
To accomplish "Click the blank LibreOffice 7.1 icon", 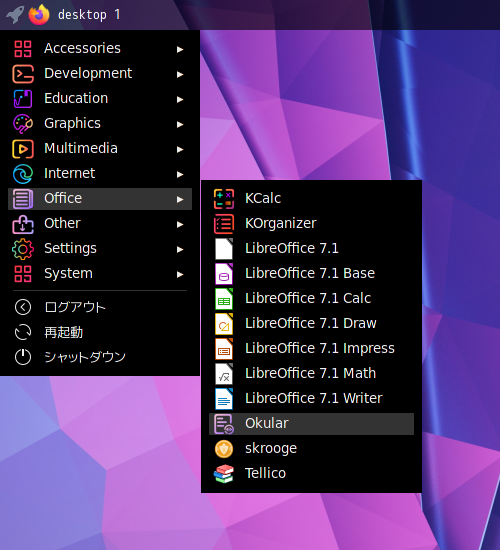I will (x=224, y=249).
